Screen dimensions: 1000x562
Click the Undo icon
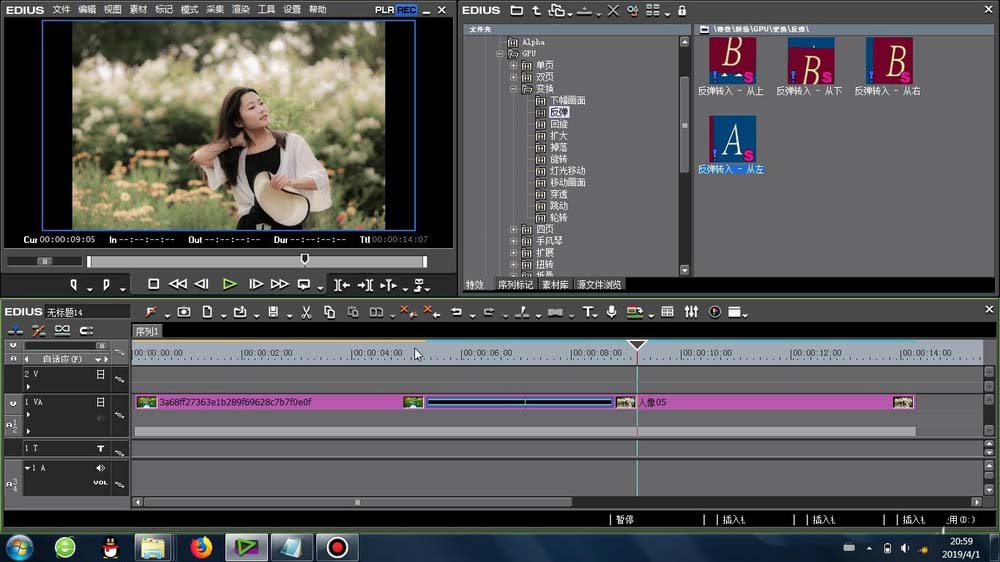pos(457,312)
